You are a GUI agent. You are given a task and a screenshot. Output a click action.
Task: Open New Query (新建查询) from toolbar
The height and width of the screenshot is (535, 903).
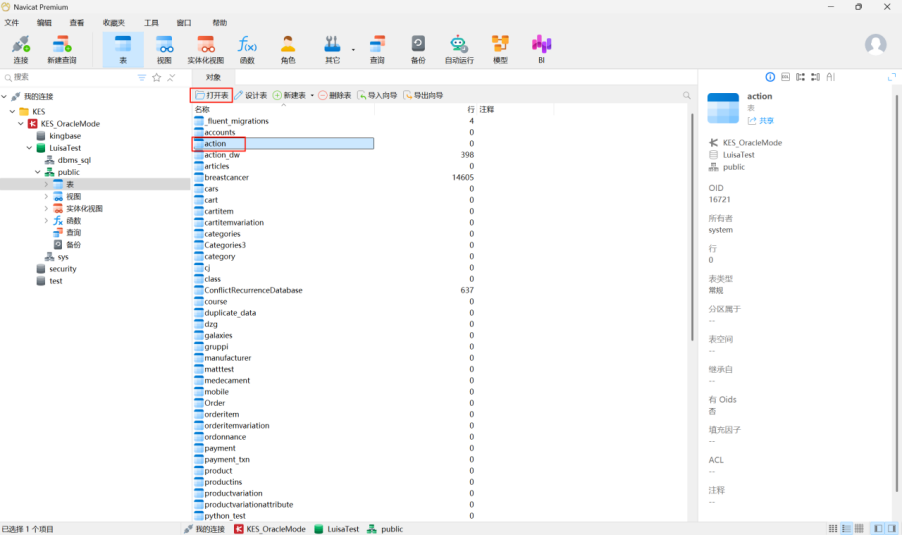[x=61, y=49]
